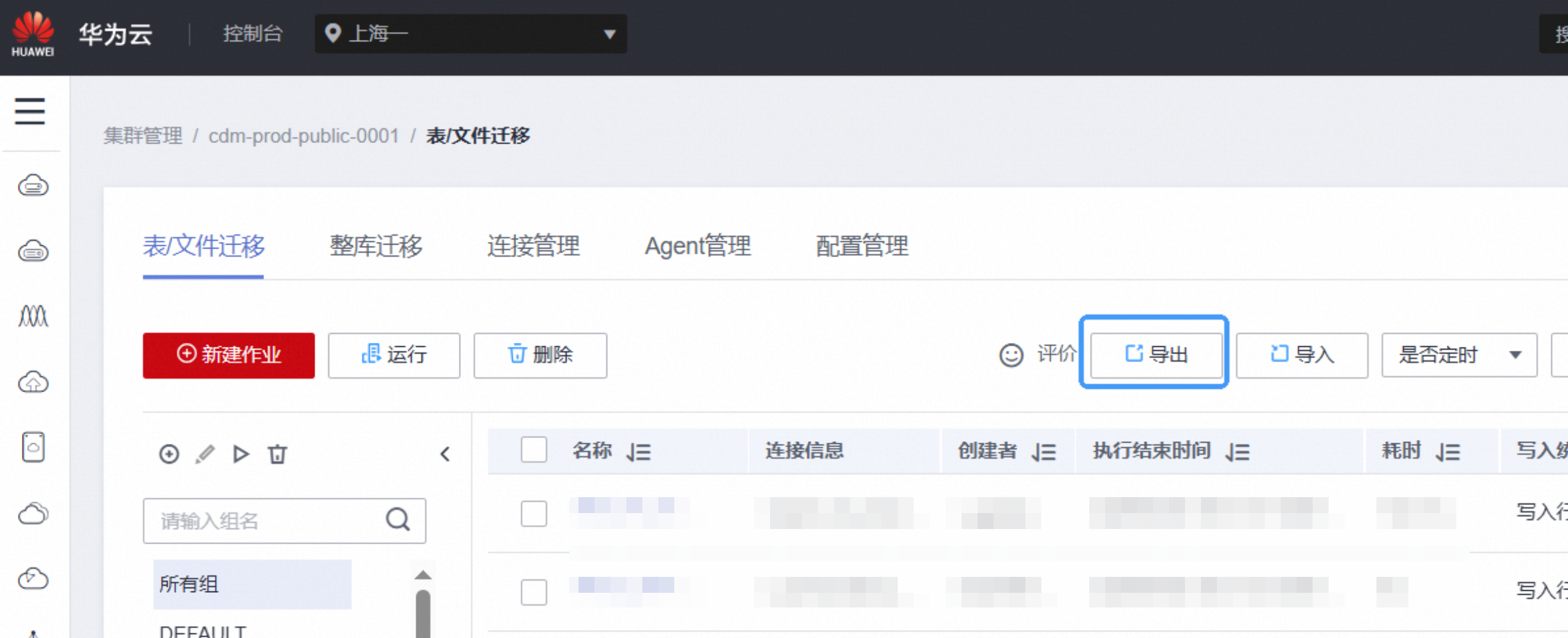
Task: Click the group list scrollbar thumb
Action: [x=423, y=614]
